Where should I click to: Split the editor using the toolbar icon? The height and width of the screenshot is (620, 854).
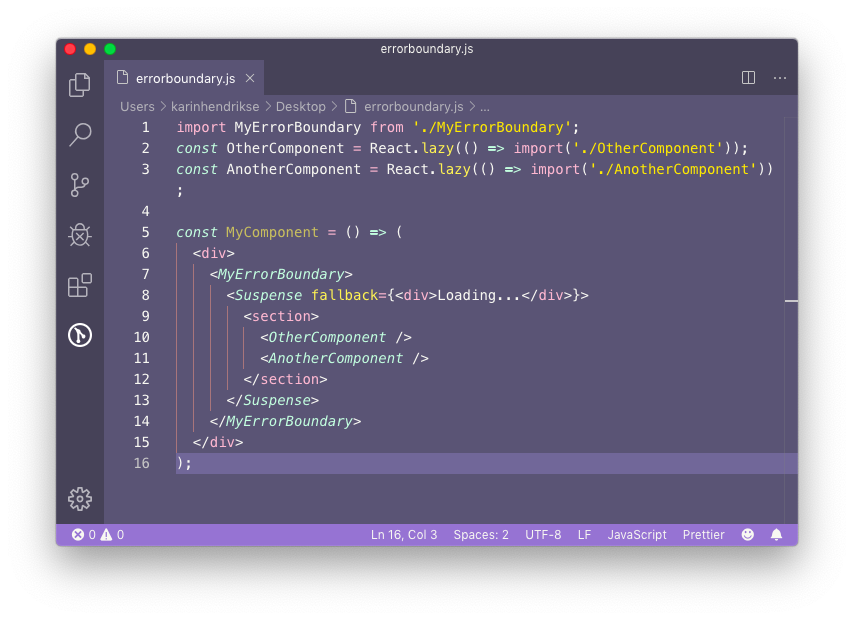point(748,77)
